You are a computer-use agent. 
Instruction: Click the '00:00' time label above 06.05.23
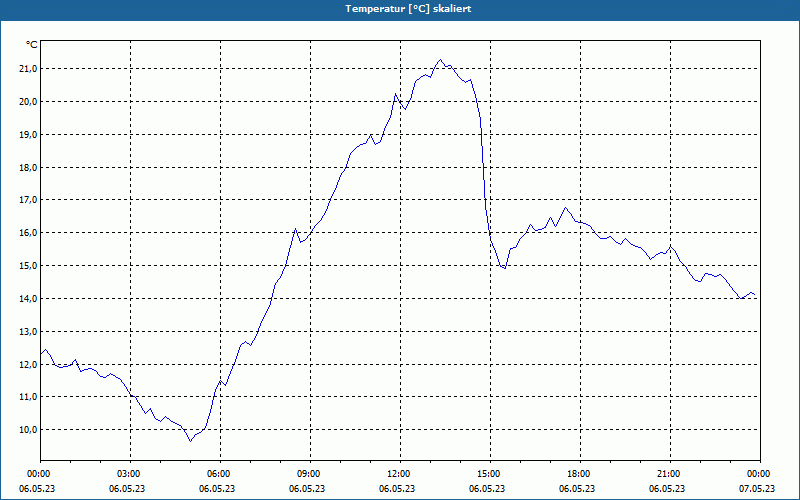[x=38, y=474]
